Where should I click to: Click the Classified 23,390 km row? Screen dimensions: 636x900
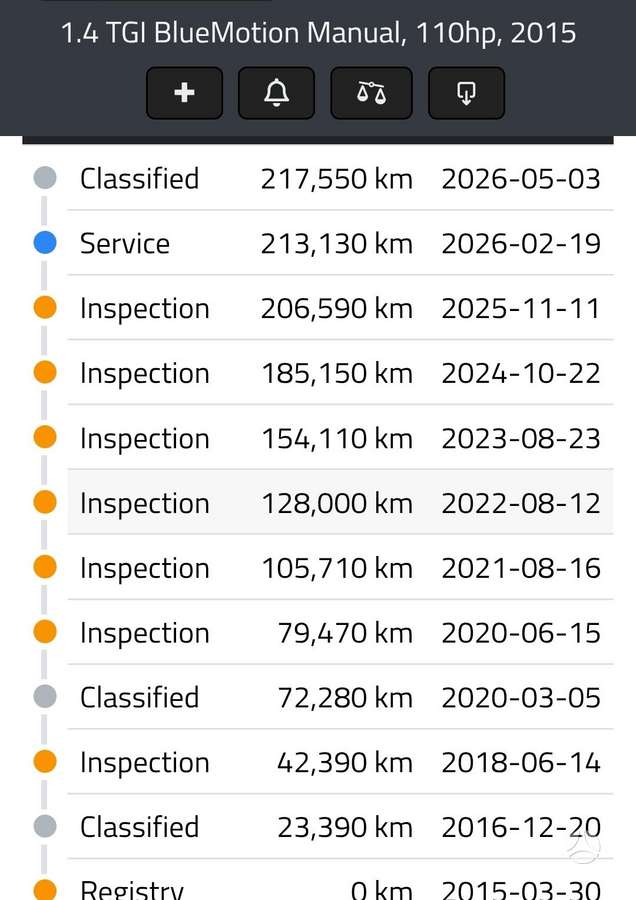pos(340,827)
